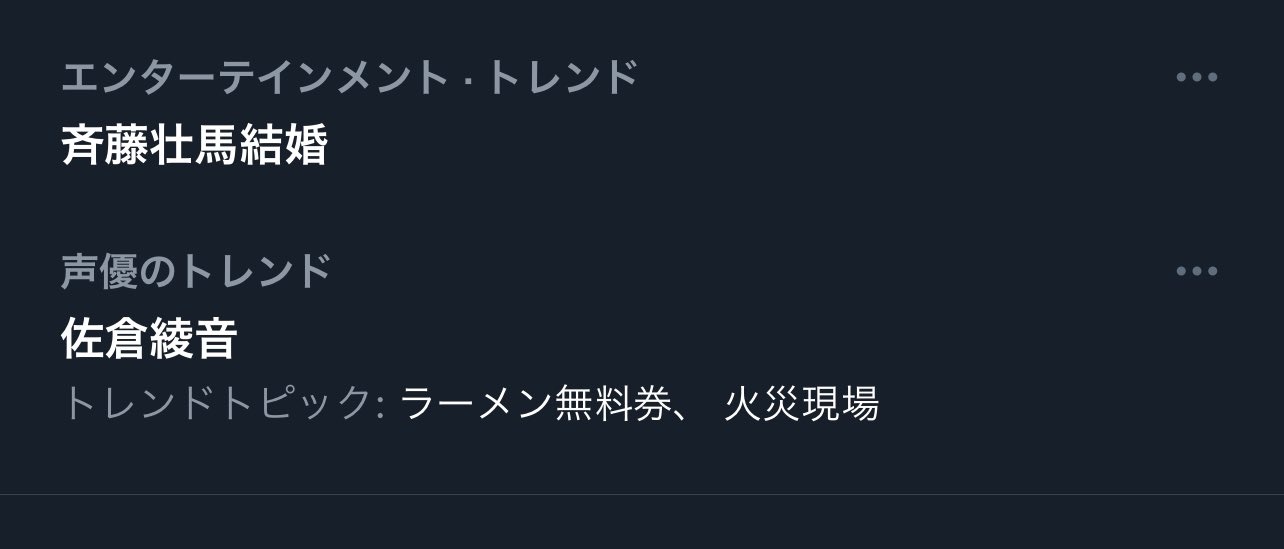Open the 斉藤壮馬結婚 trending topic
The width and height of the screenshot is (1284, 549).
coord(194,146)
